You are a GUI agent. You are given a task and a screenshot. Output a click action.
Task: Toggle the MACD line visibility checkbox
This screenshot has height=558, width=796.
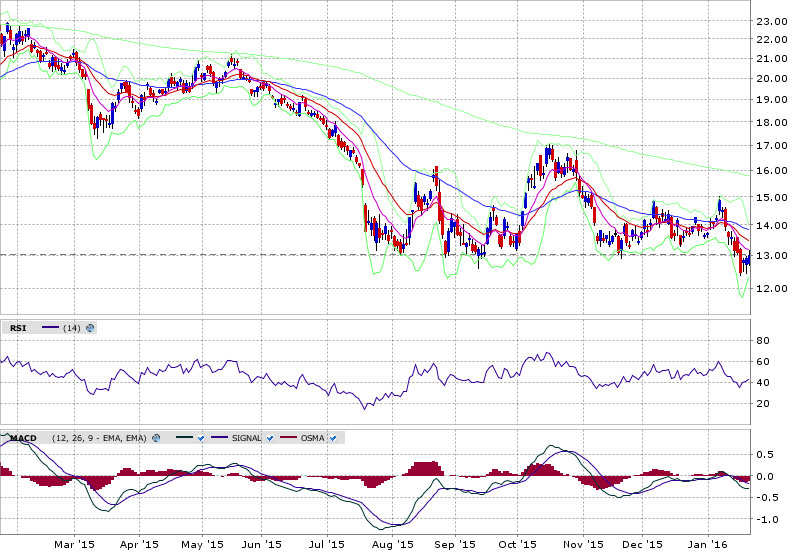click(x=201, y=438)
